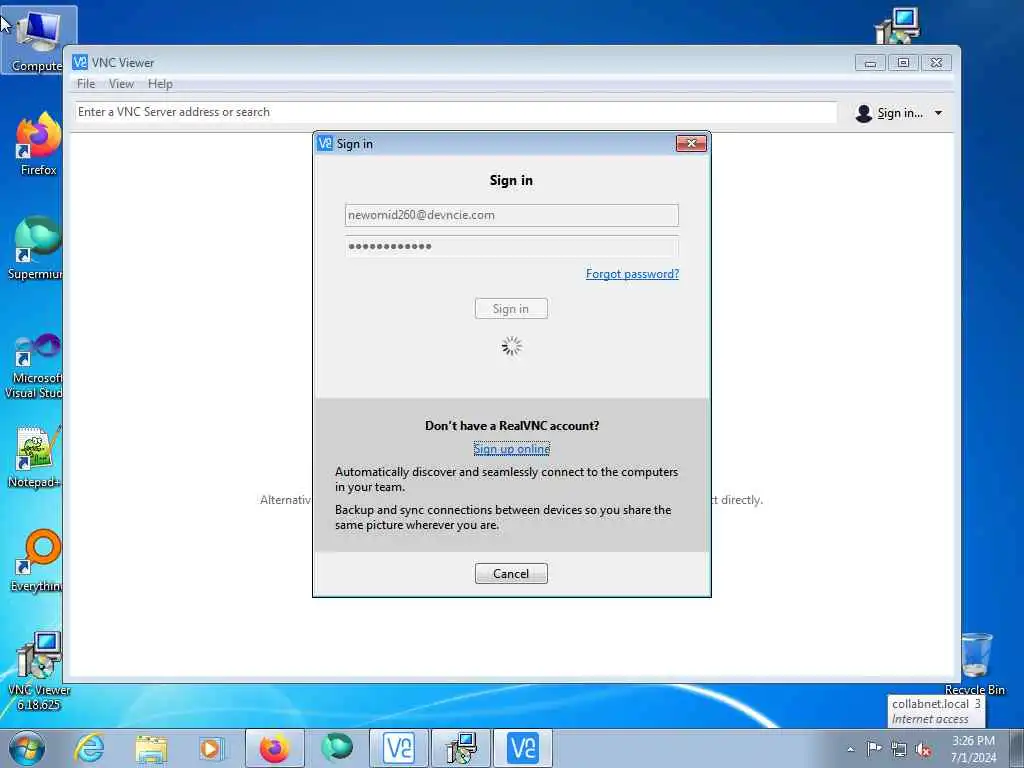
Task: Open the VNC Viewer 6.18.625 installer icon
Action: pos(39,671)
